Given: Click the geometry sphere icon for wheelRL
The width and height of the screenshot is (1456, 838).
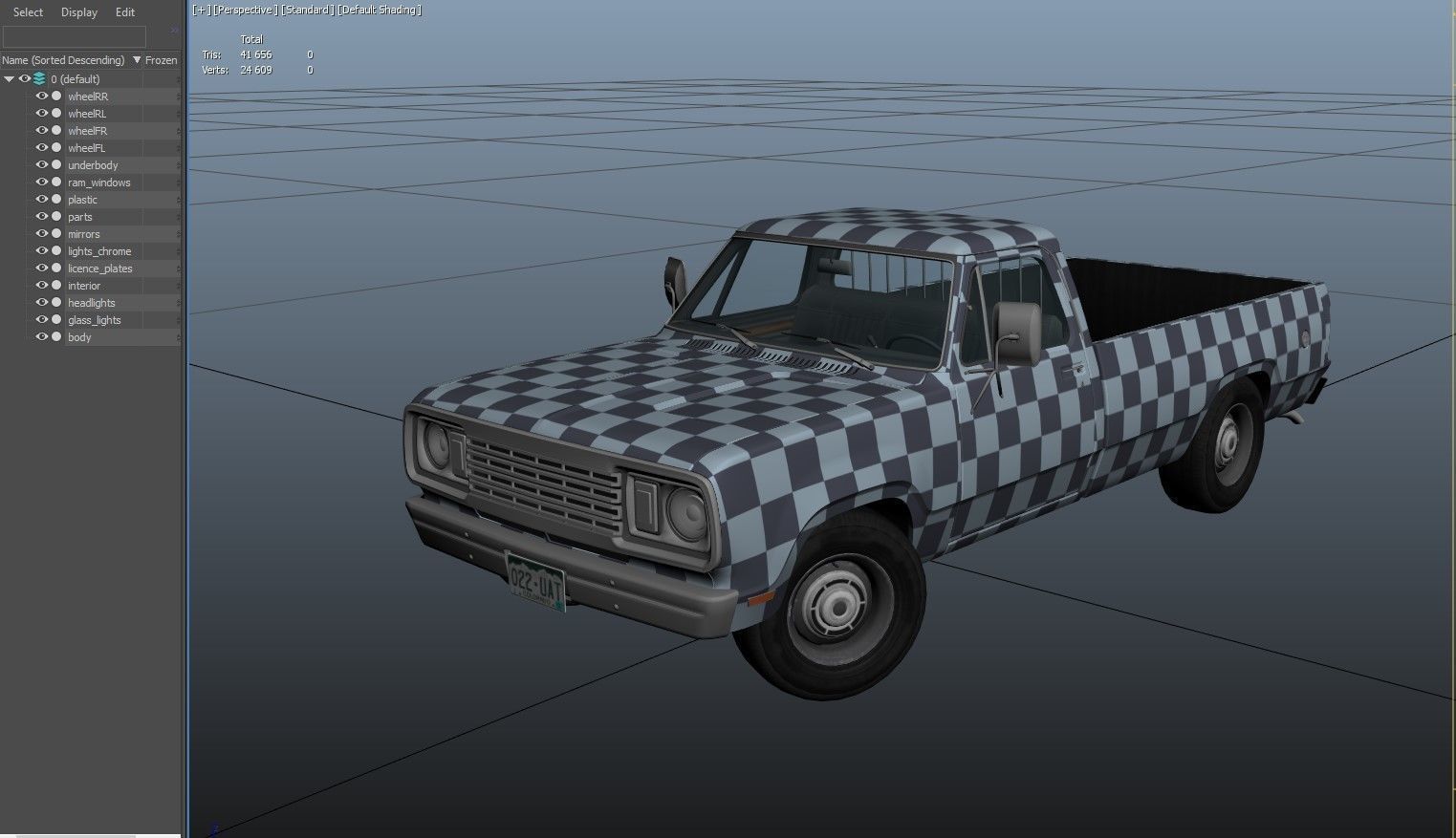Looking at the screenshot, I should point(56,114).
